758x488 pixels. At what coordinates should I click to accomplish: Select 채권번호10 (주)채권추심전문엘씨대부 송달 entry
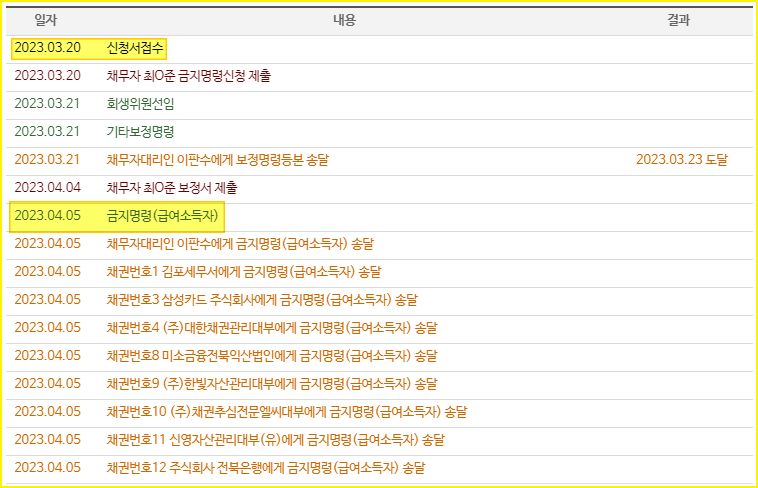[x=287, y=413]
